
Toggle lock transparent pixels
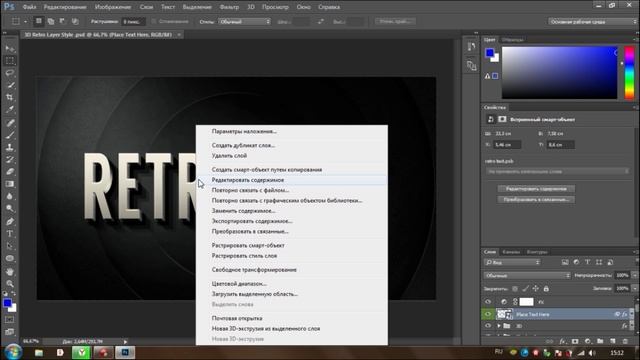(x=515, y=289)
